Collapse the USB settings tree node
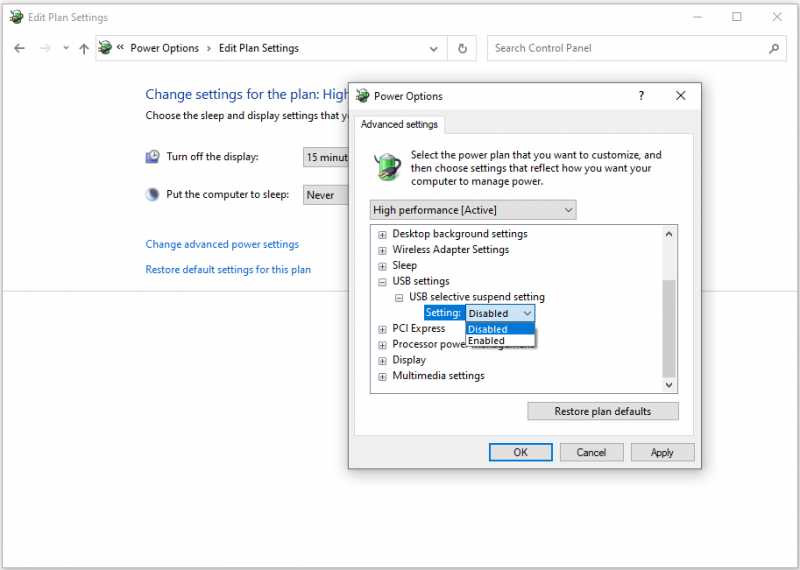 (x=382, y=282)
